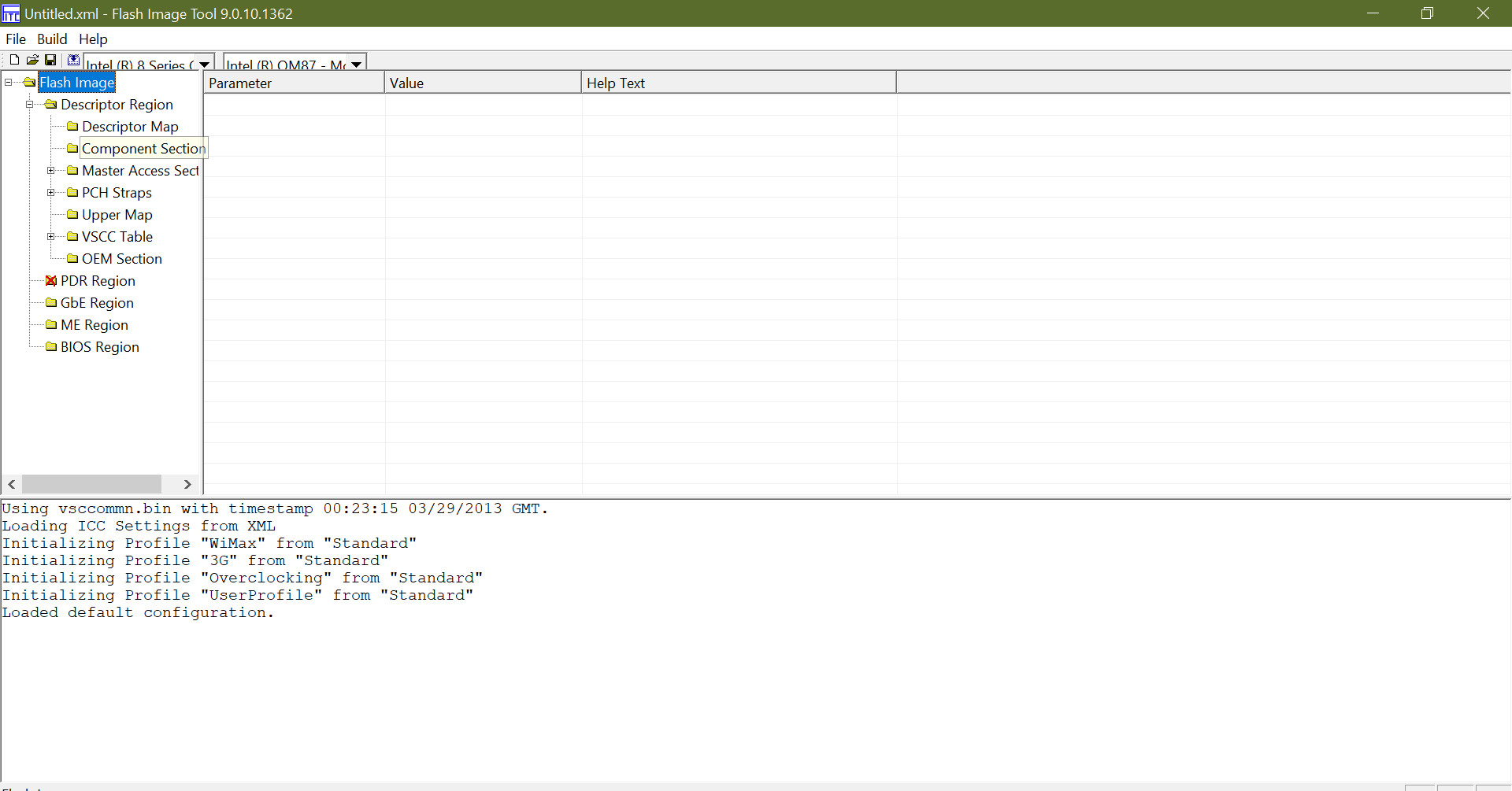Click the New file toolbar icon
1512x791 pixels.
14,60
